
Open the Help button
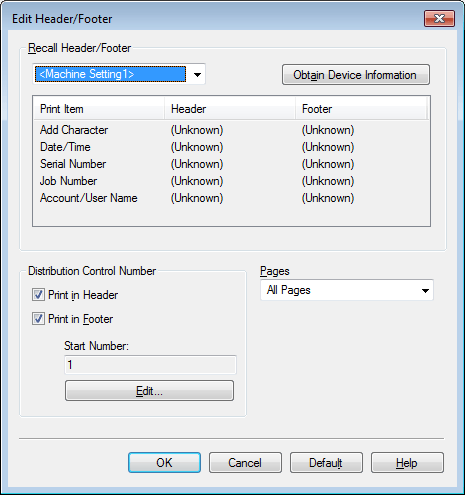click(407, 463)
